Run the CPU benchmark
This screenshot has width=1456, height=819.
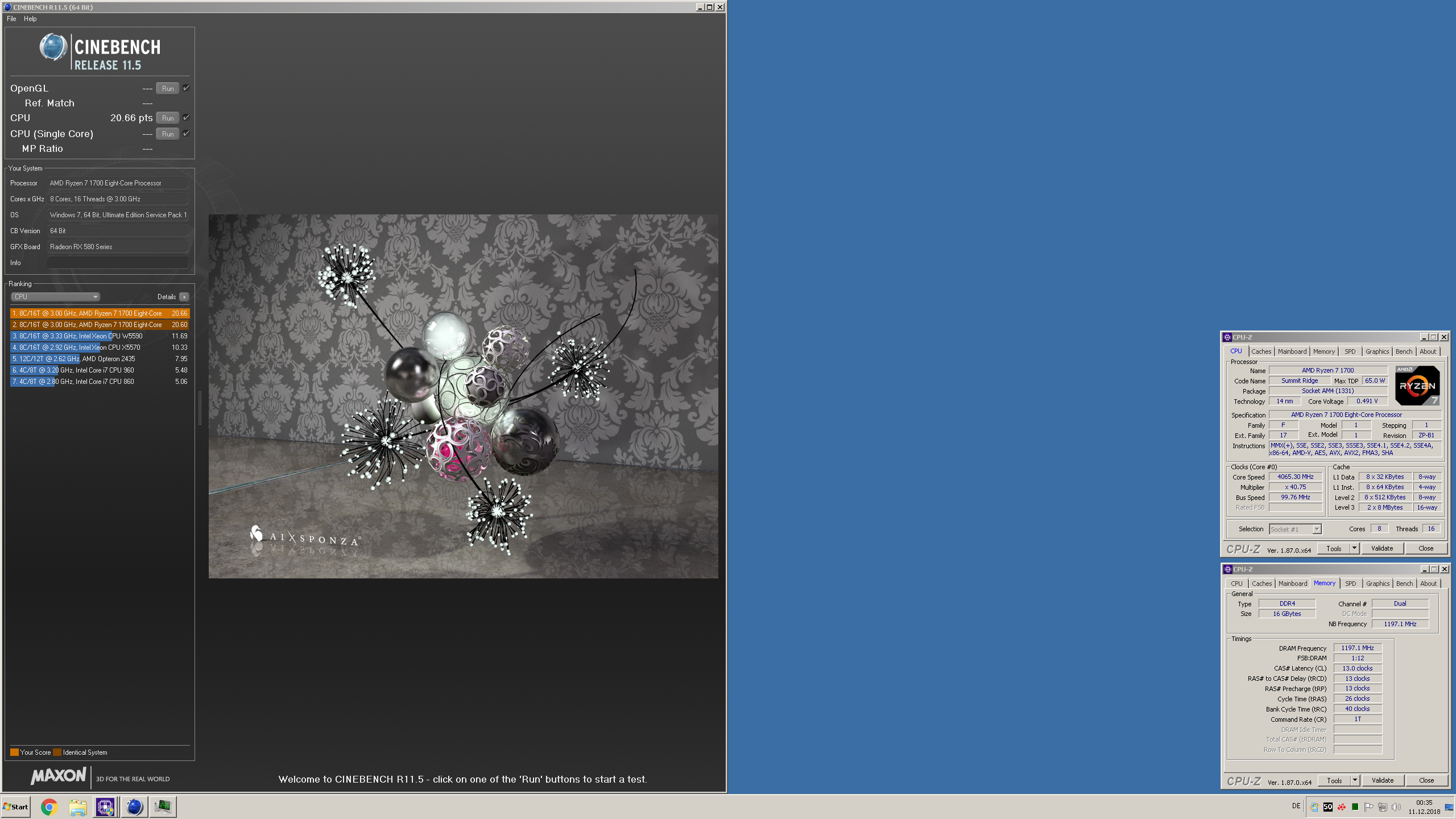[x=168, y=118]
